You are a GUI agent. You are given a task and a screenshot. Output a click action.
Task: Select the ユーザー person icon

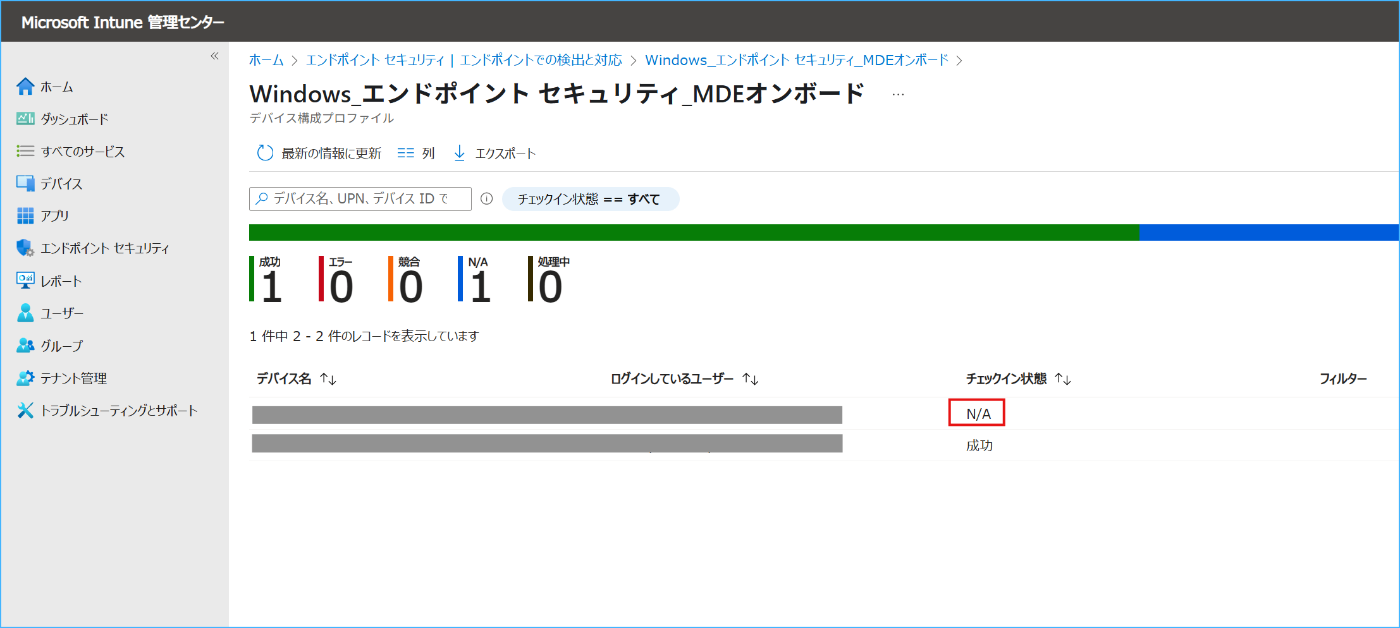26,313
